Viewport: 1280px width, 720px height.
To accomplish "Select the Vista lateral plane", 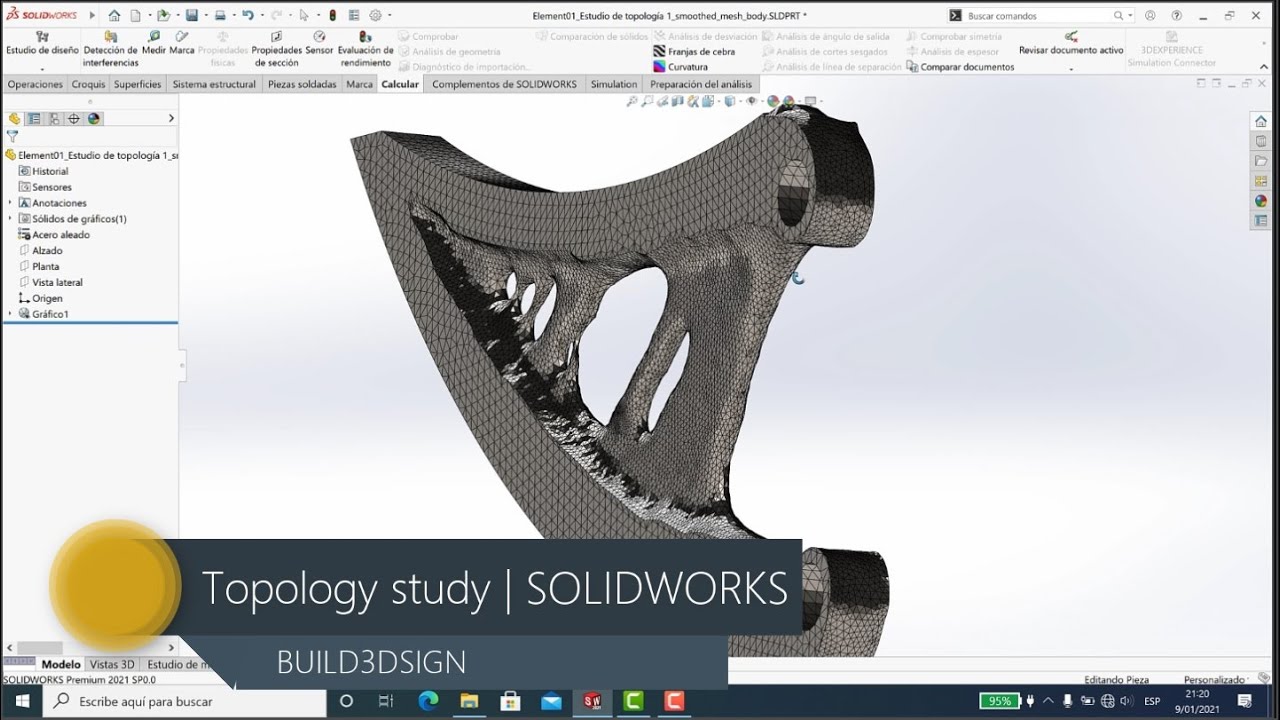I will click(51, 282).
